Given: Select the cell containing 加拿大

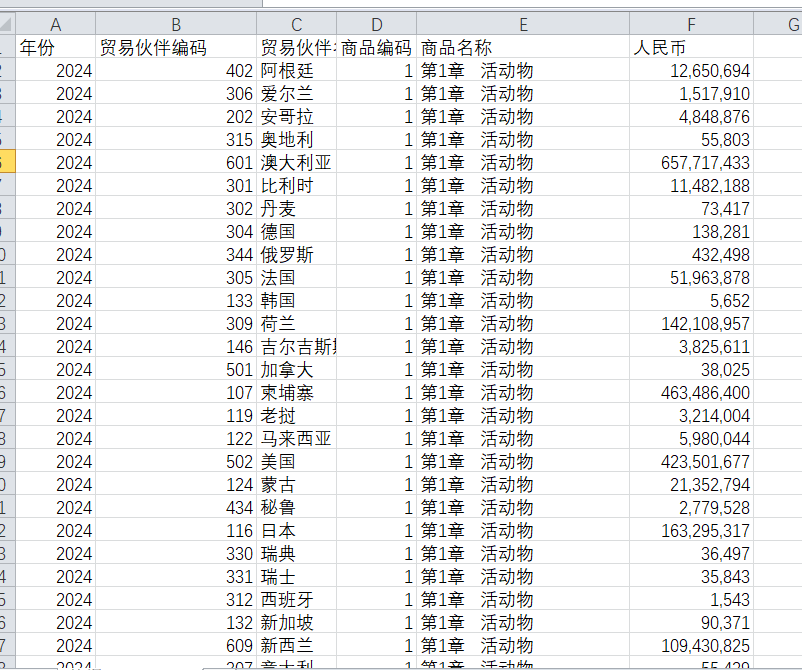Looking at the screenshot, I should coord(296,369).
